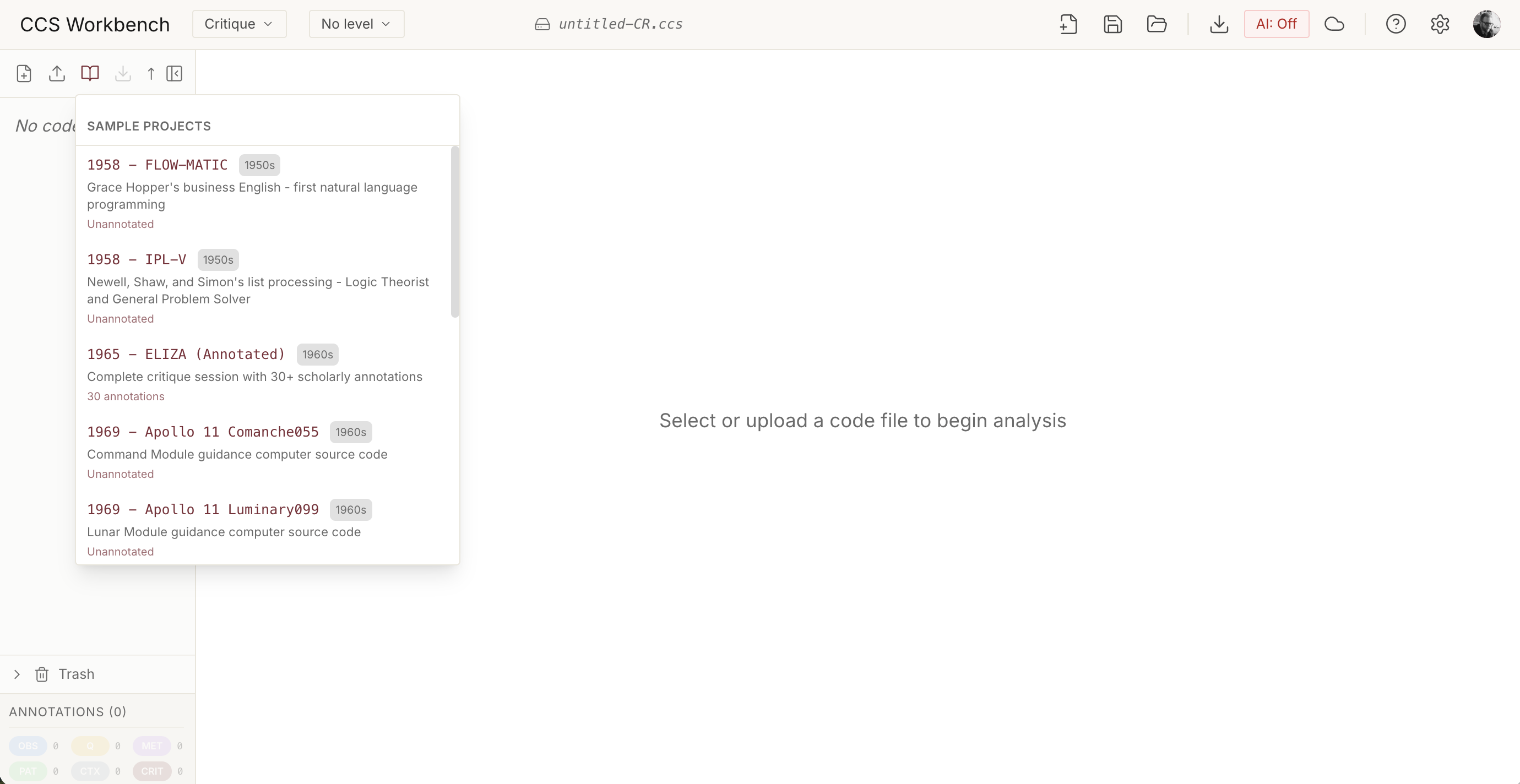Open the No level dropdown

point(356,24)
